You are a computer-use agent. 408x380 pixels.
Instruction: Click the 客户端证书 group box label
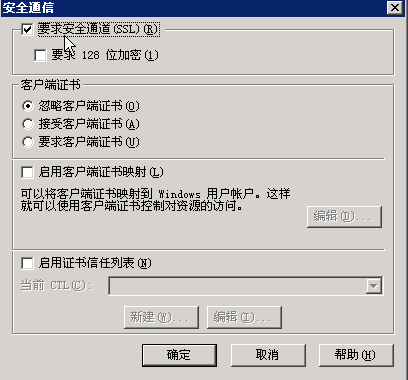[50, 85]
